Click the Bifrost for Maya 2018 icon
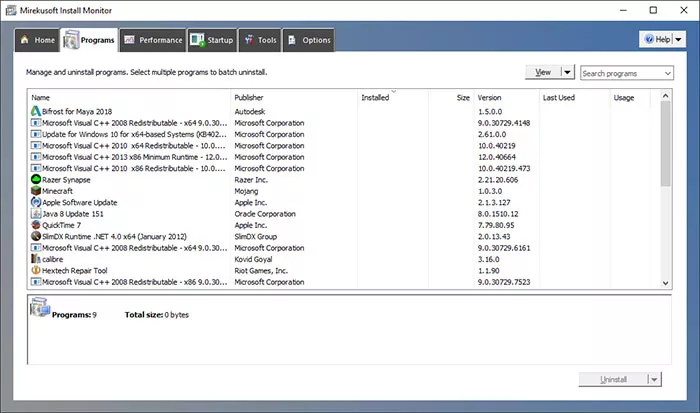700x413 pixels. coord(36,111)
